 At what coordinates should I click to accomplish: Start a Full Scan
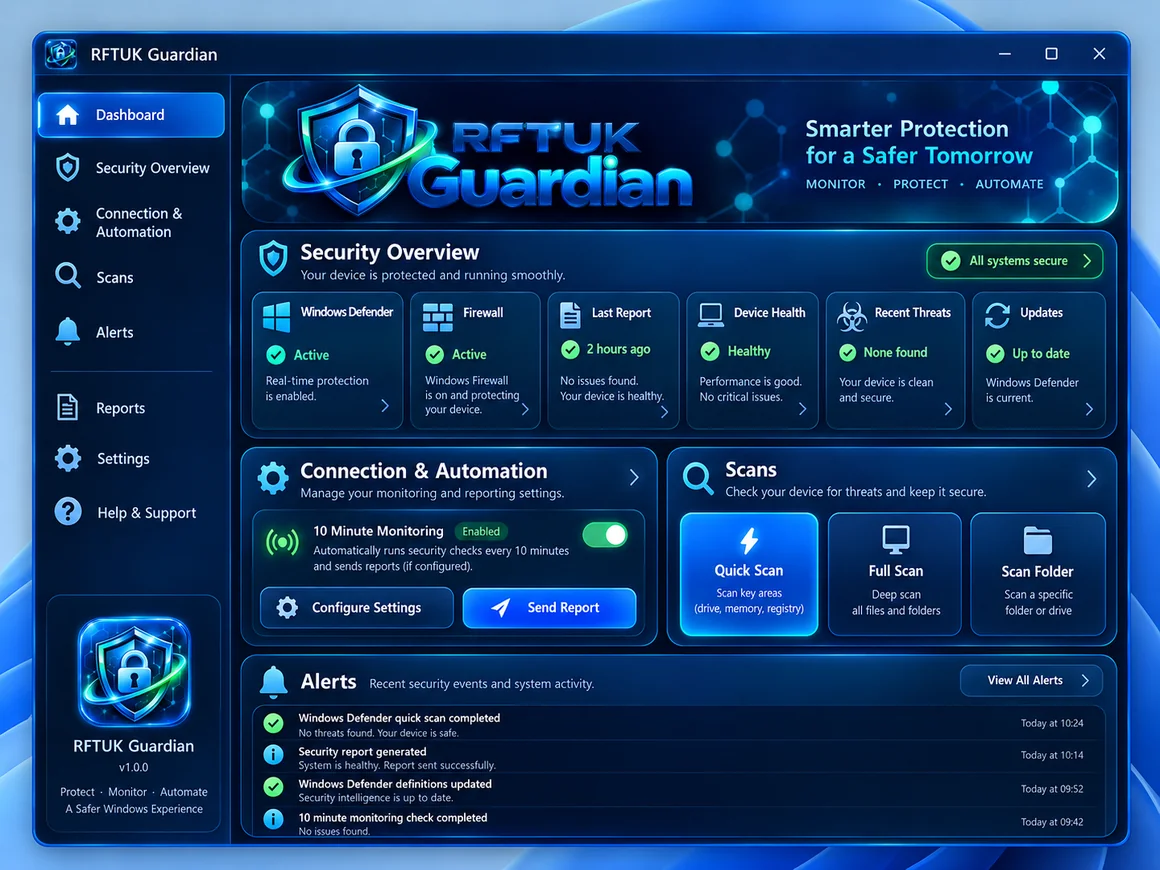pyautogui.click(x=895, y=574)
